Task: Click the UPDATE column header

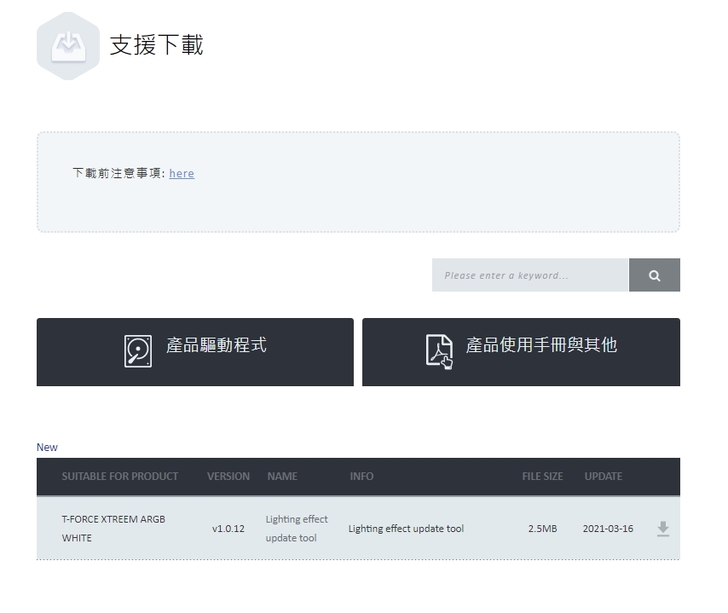Action: pyautogui.click(x=603, y=477)
